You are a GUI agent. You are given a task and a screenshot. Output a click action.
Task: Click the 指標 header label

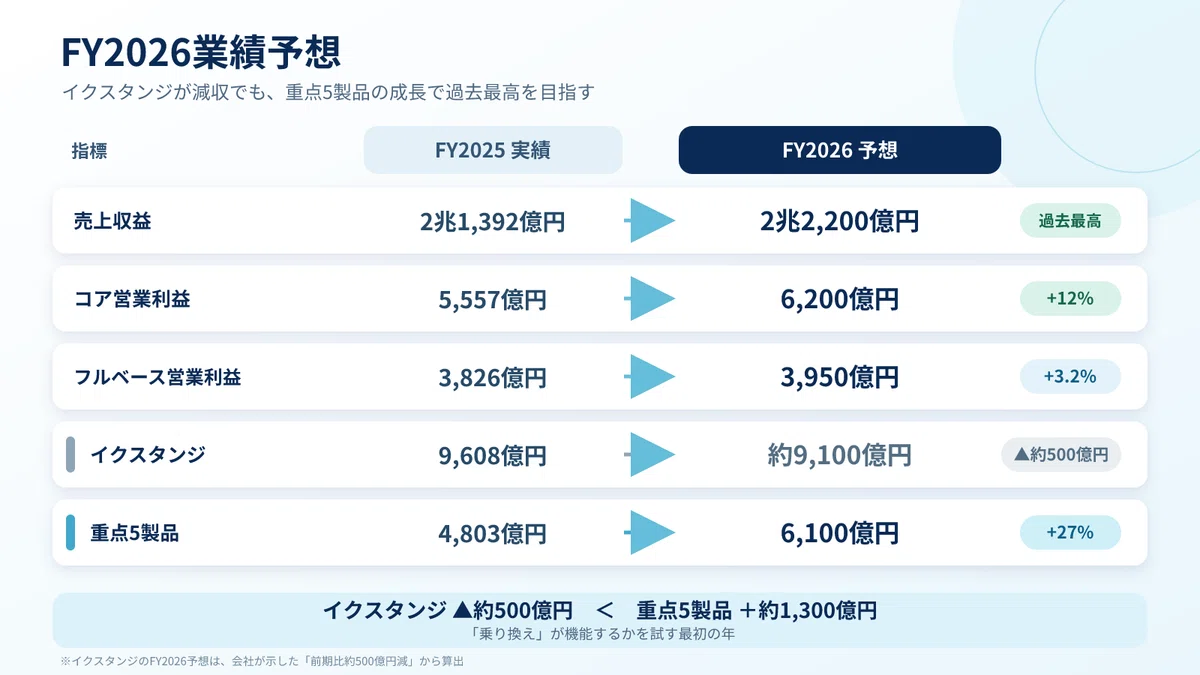[89, 151]
